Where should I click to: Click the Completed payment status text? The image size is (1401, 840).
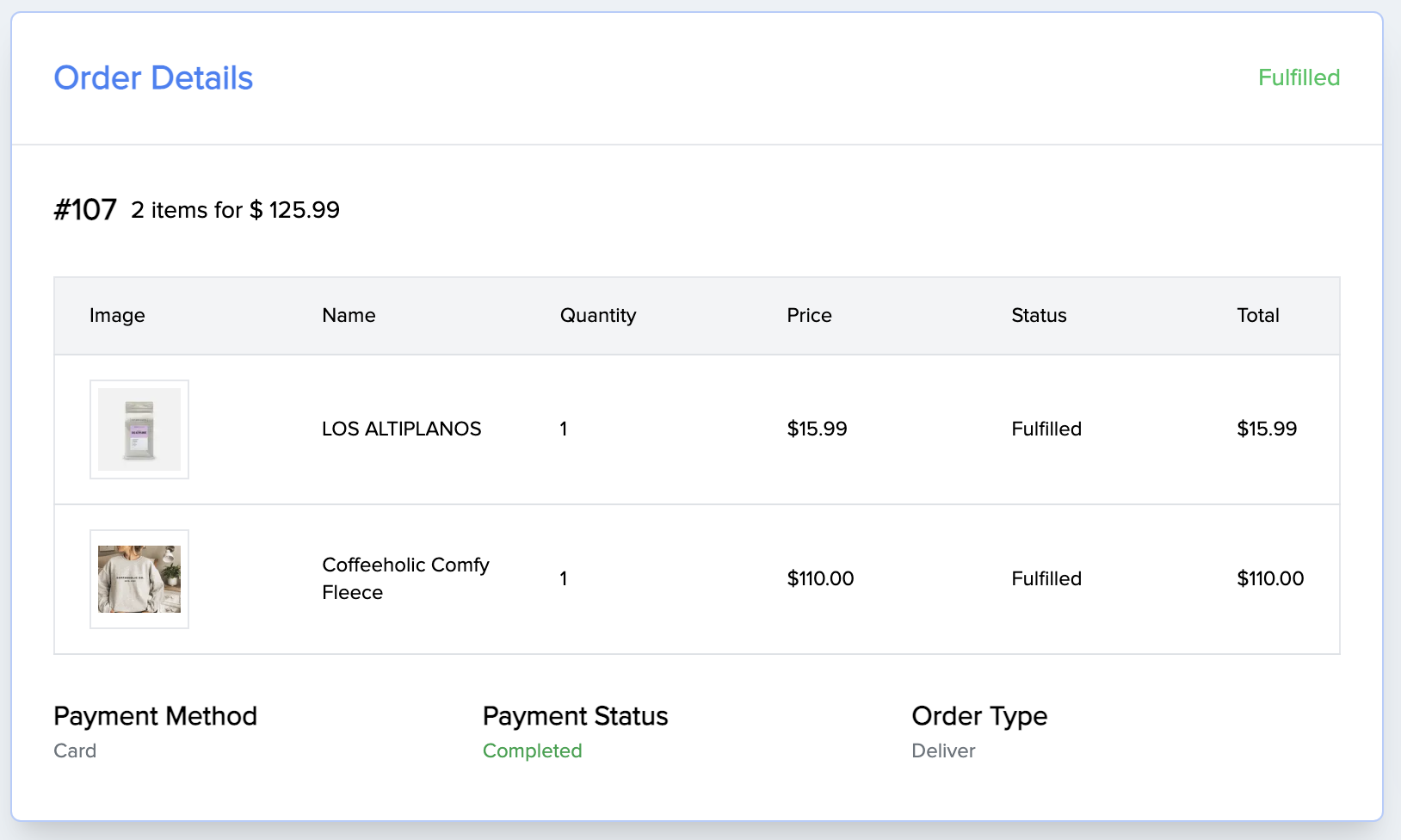point(532,750)
